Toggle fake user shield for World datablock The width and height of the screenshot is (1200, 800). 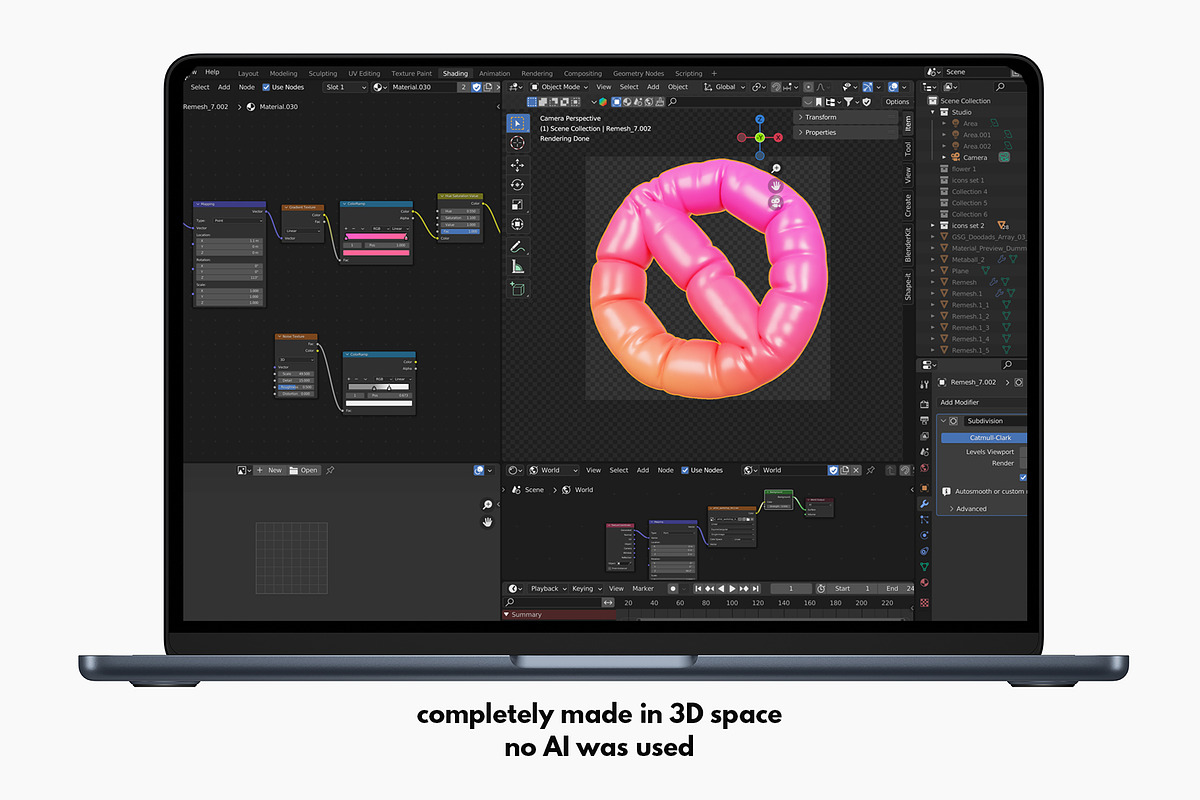pos(834,470)
